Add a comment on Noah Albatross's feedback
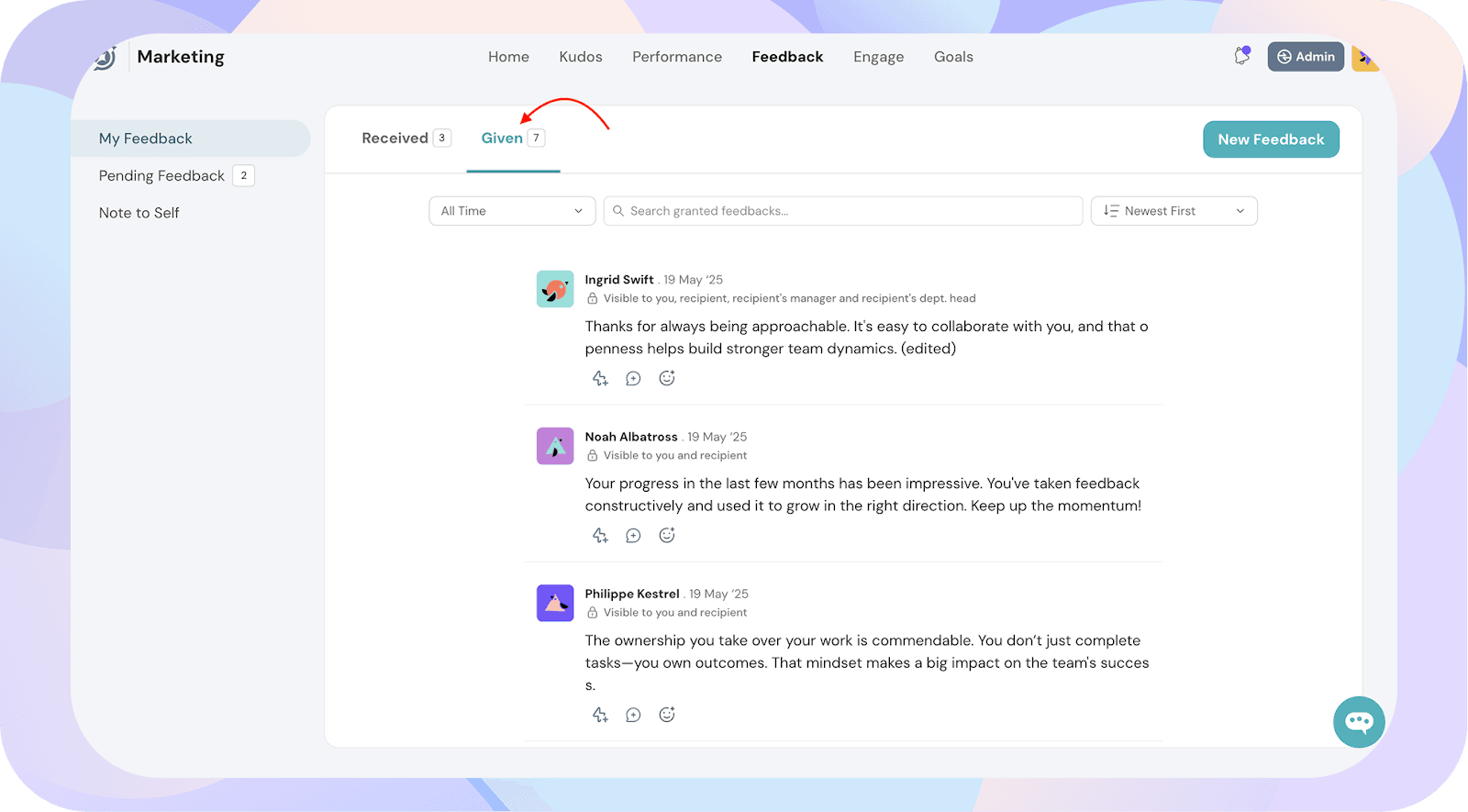Viewport: 1468px width, 812px height. click(x=633, y=535)
